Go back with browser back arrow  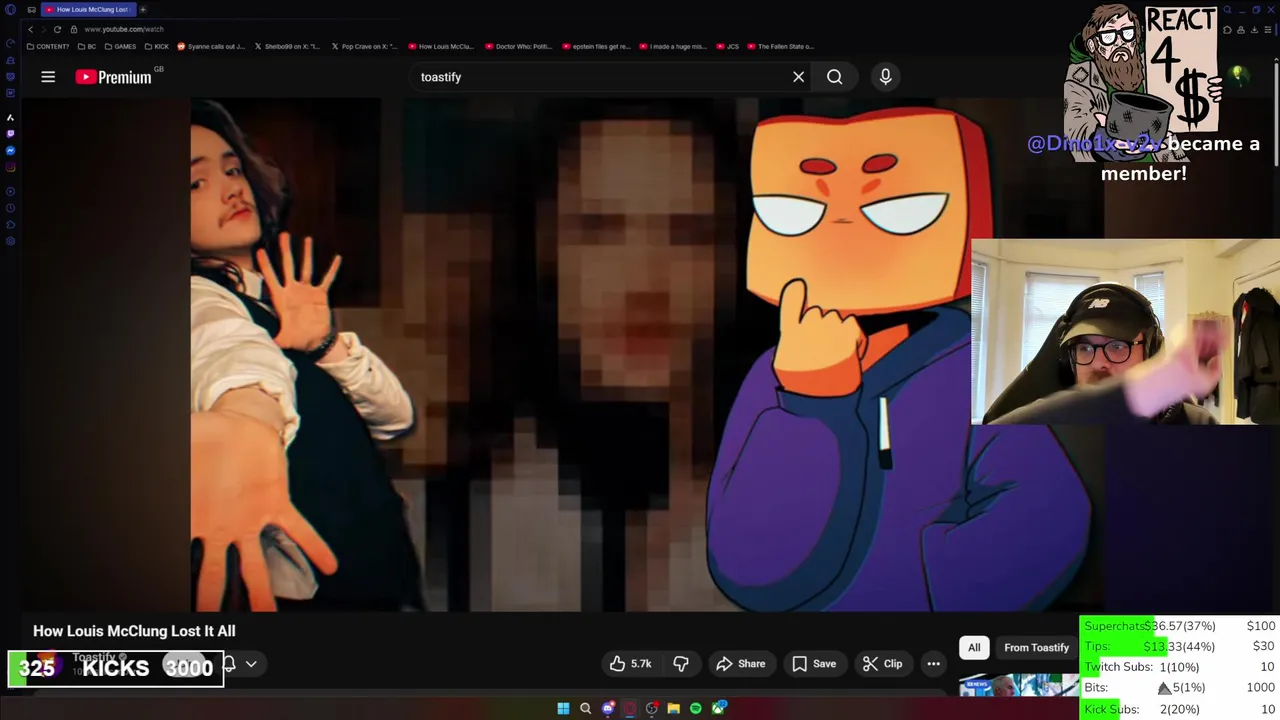pos(30,29)
